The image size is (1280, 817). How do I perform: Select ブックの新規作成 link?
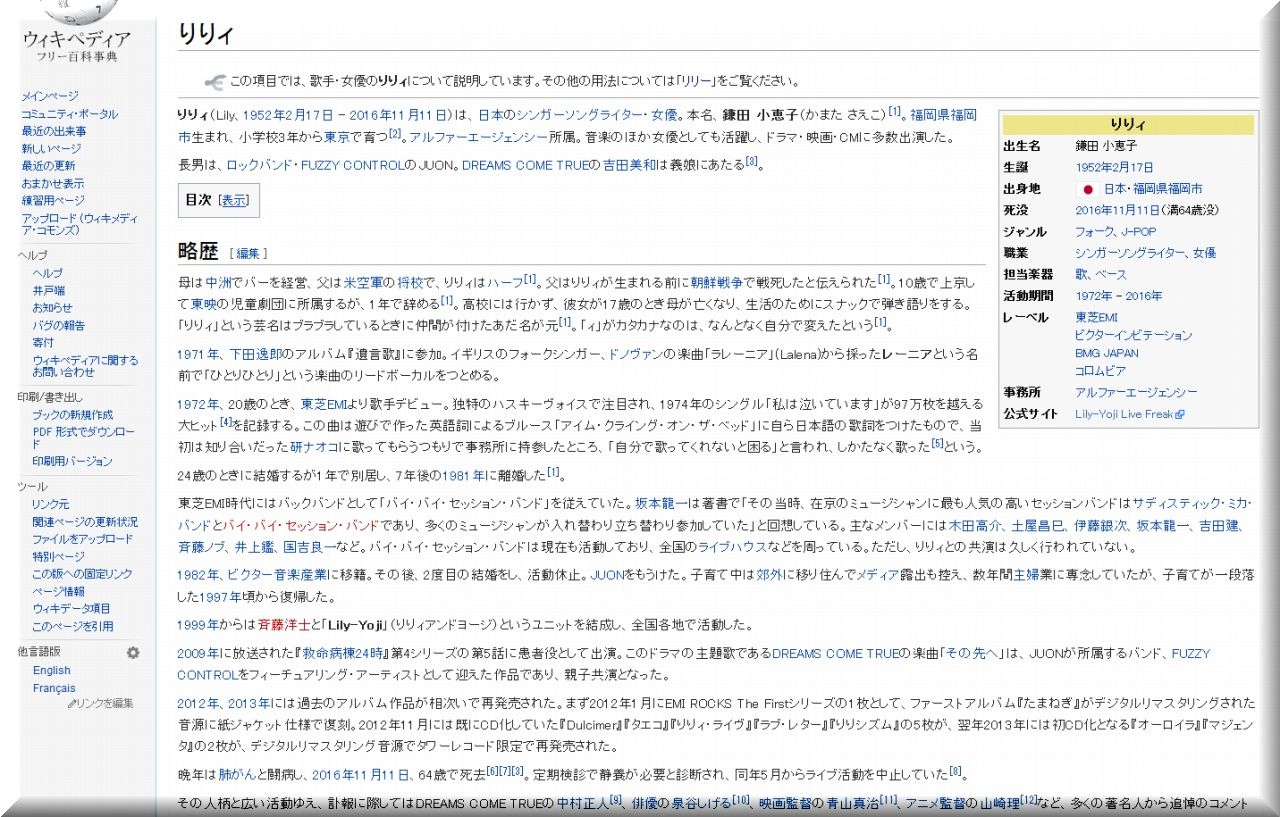click(x=72, y=414)
